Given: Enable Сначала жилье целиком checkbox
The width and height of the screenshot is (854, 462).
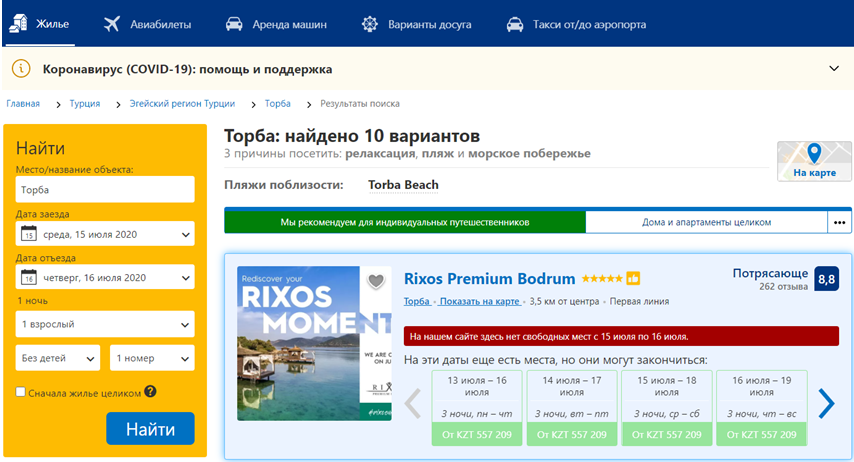Looking at the screenshot, I should pos(21,392).
